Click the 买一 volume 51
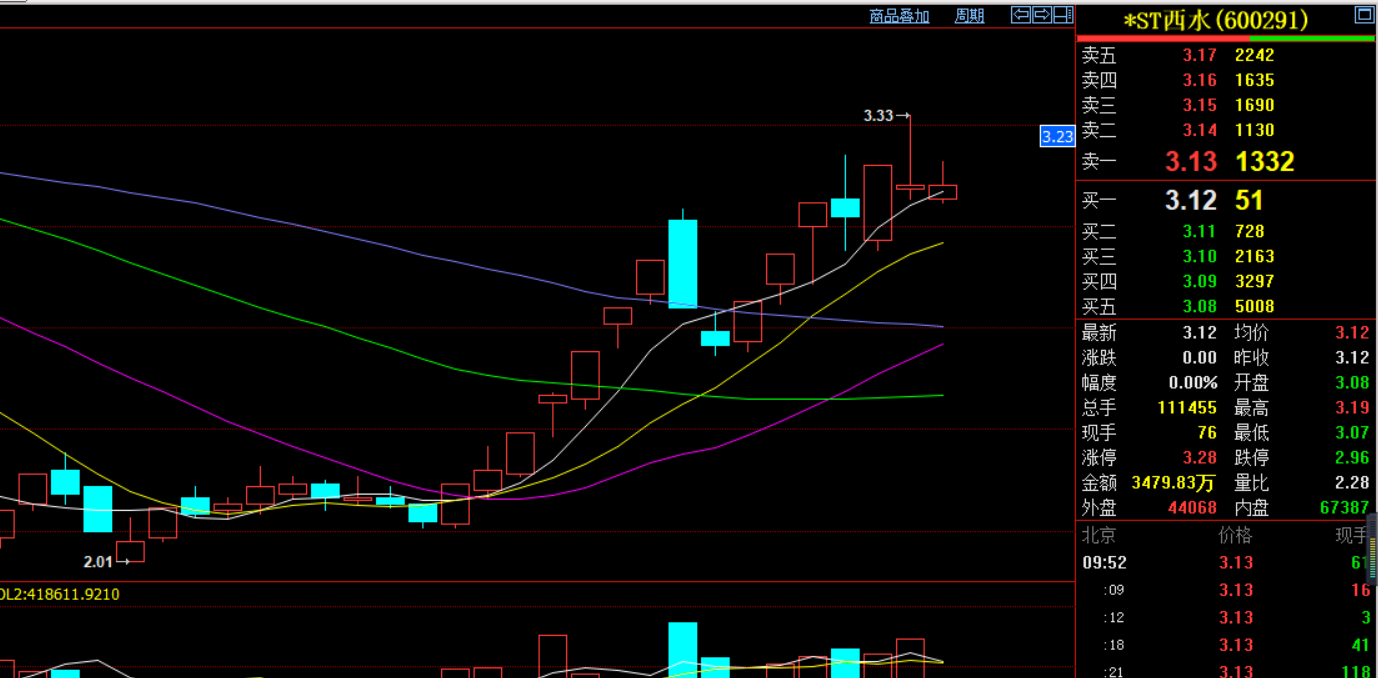 1249,200
